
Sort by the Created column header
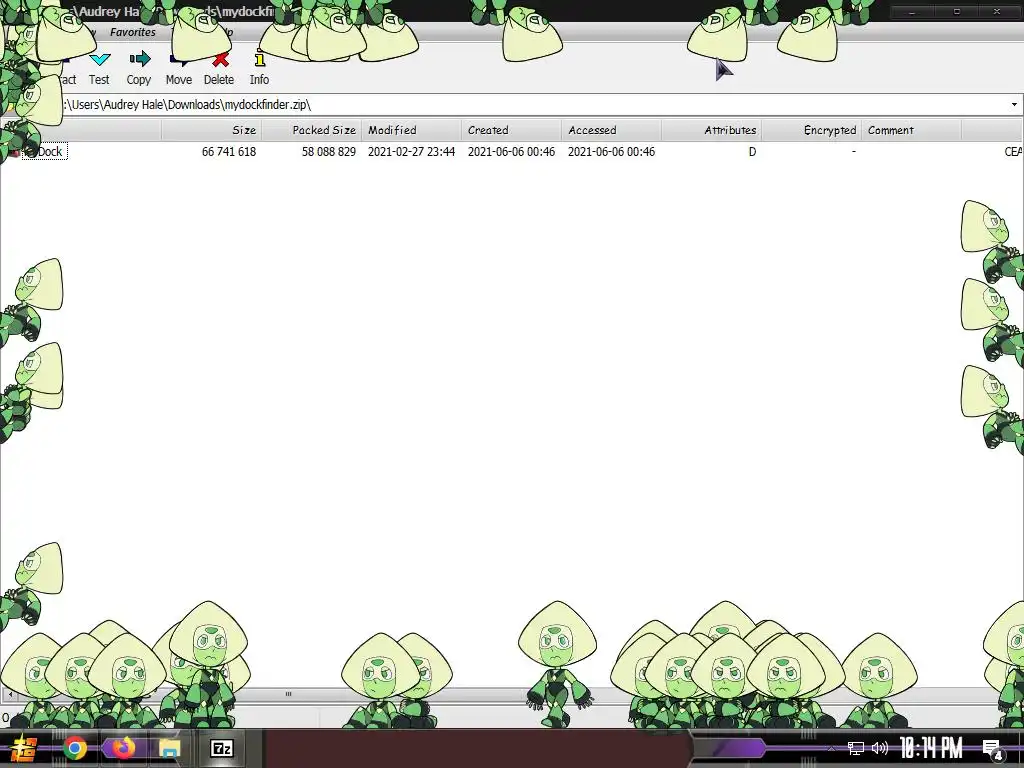pyautogui.click(x=511, y=130)
